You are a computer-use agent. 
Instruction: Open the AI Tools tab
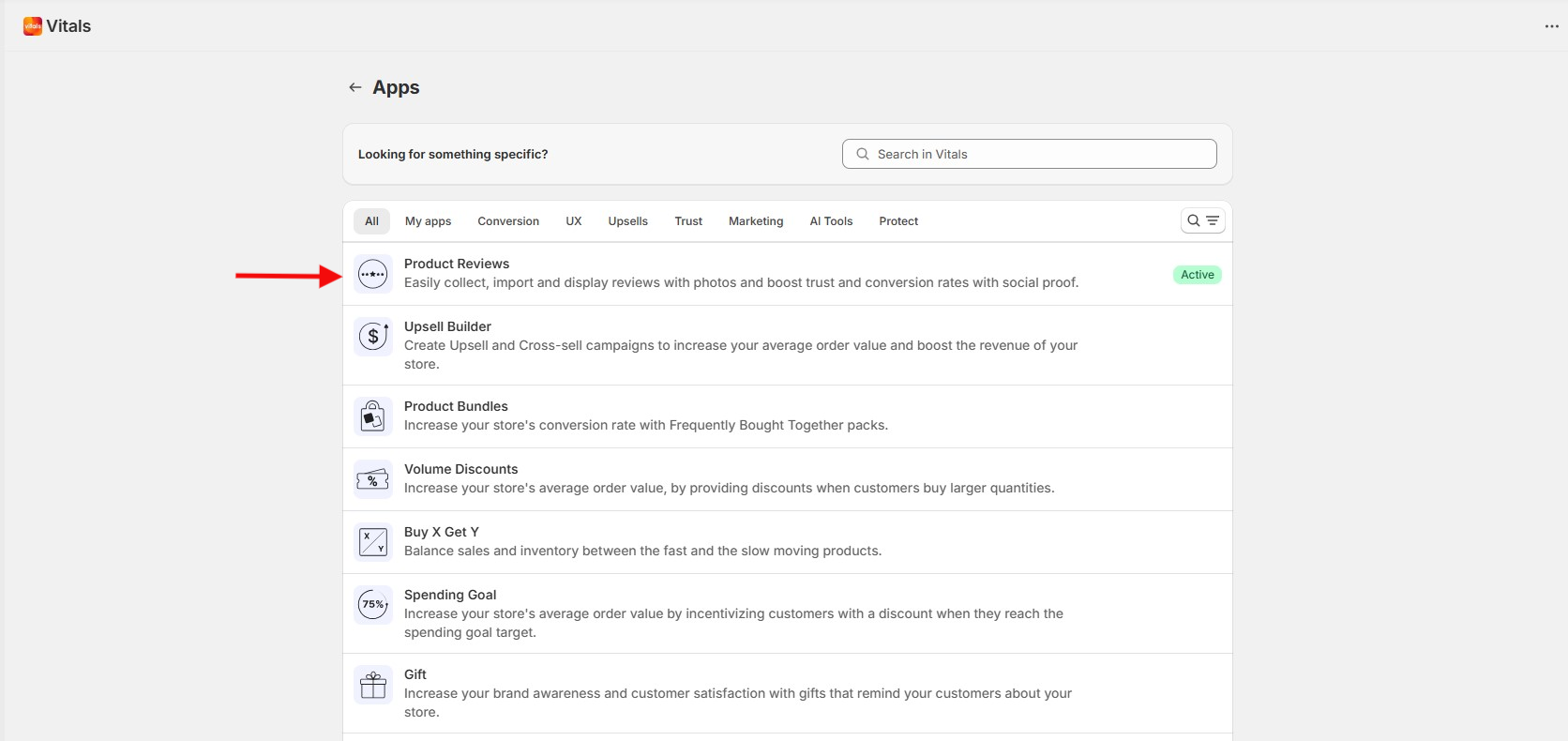pyautogui.click(x=831, y=221)
